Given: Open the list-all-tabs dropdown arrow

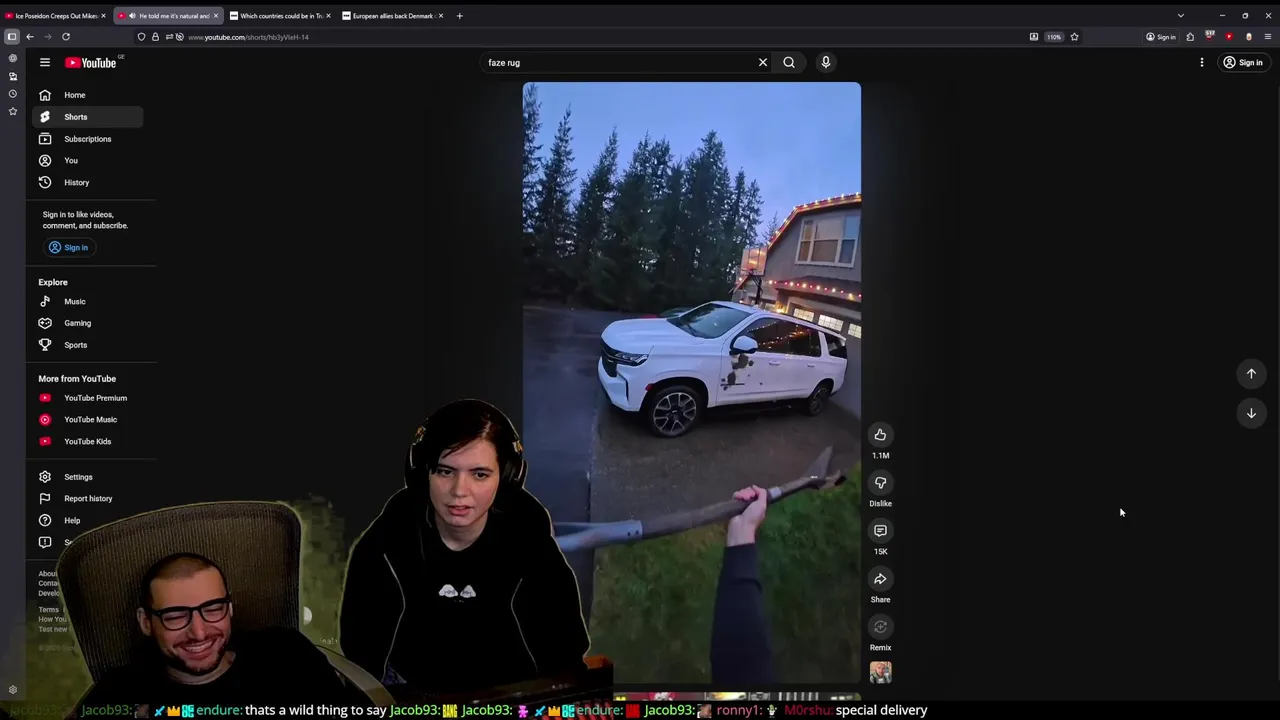Looking at the screenshot, I should pyautogui.click(x=1180, y=16).
